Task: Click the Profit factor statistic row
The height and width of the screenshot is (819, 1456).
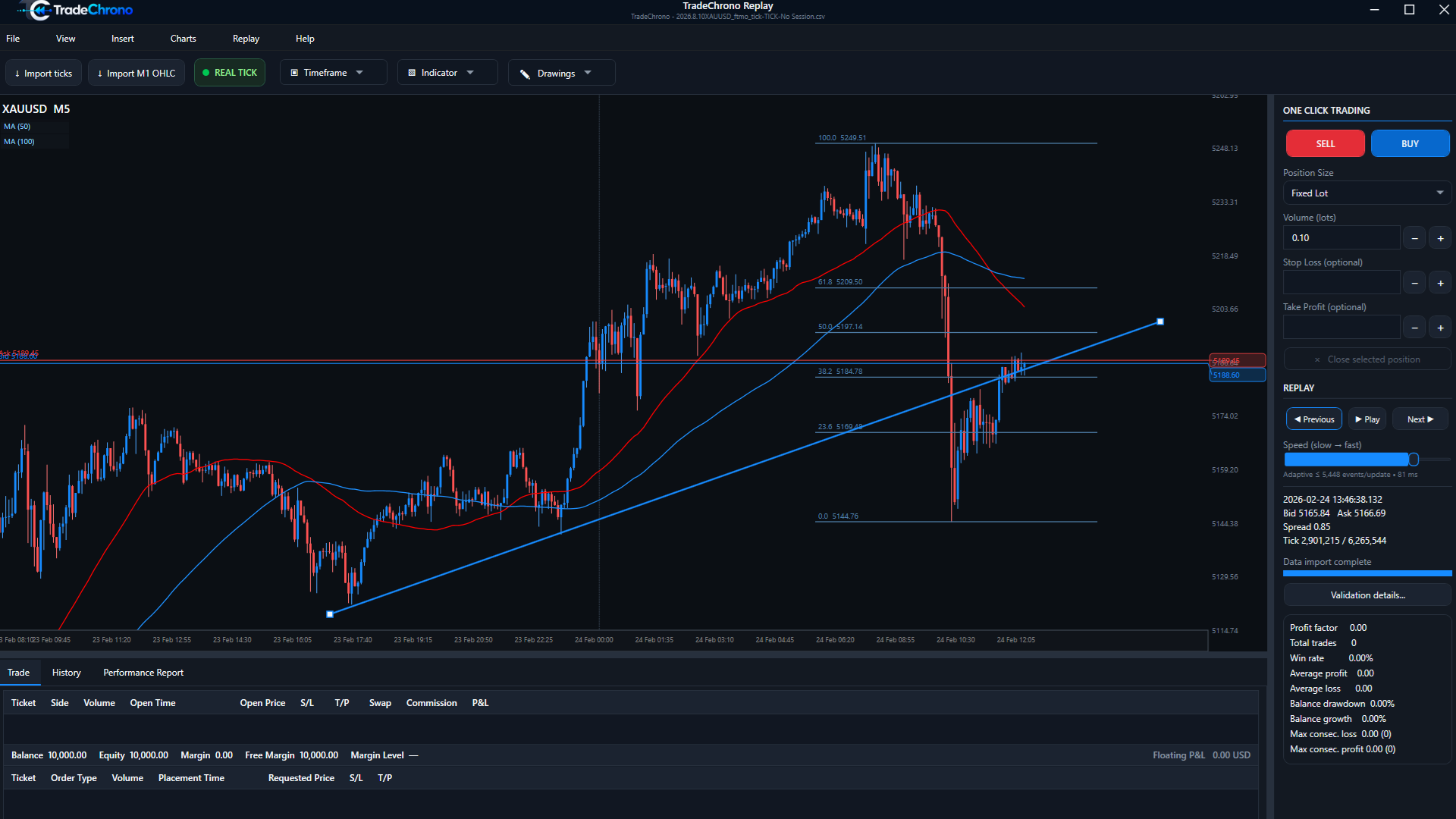Action: (x=1328, y=628)
